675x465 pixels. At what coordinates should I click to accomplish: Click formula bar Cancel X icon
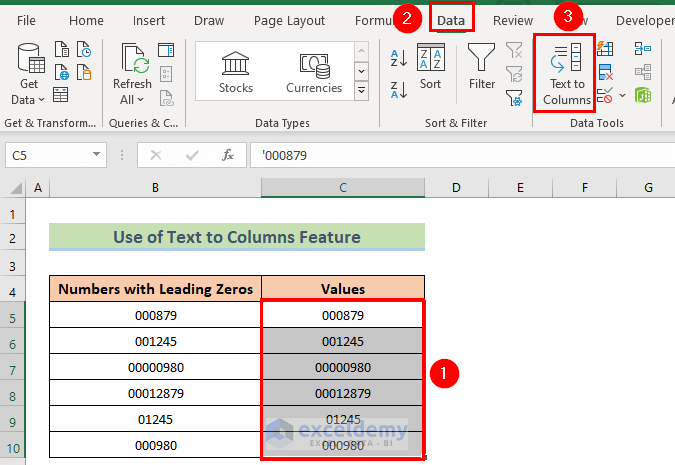tap(156, 155)
